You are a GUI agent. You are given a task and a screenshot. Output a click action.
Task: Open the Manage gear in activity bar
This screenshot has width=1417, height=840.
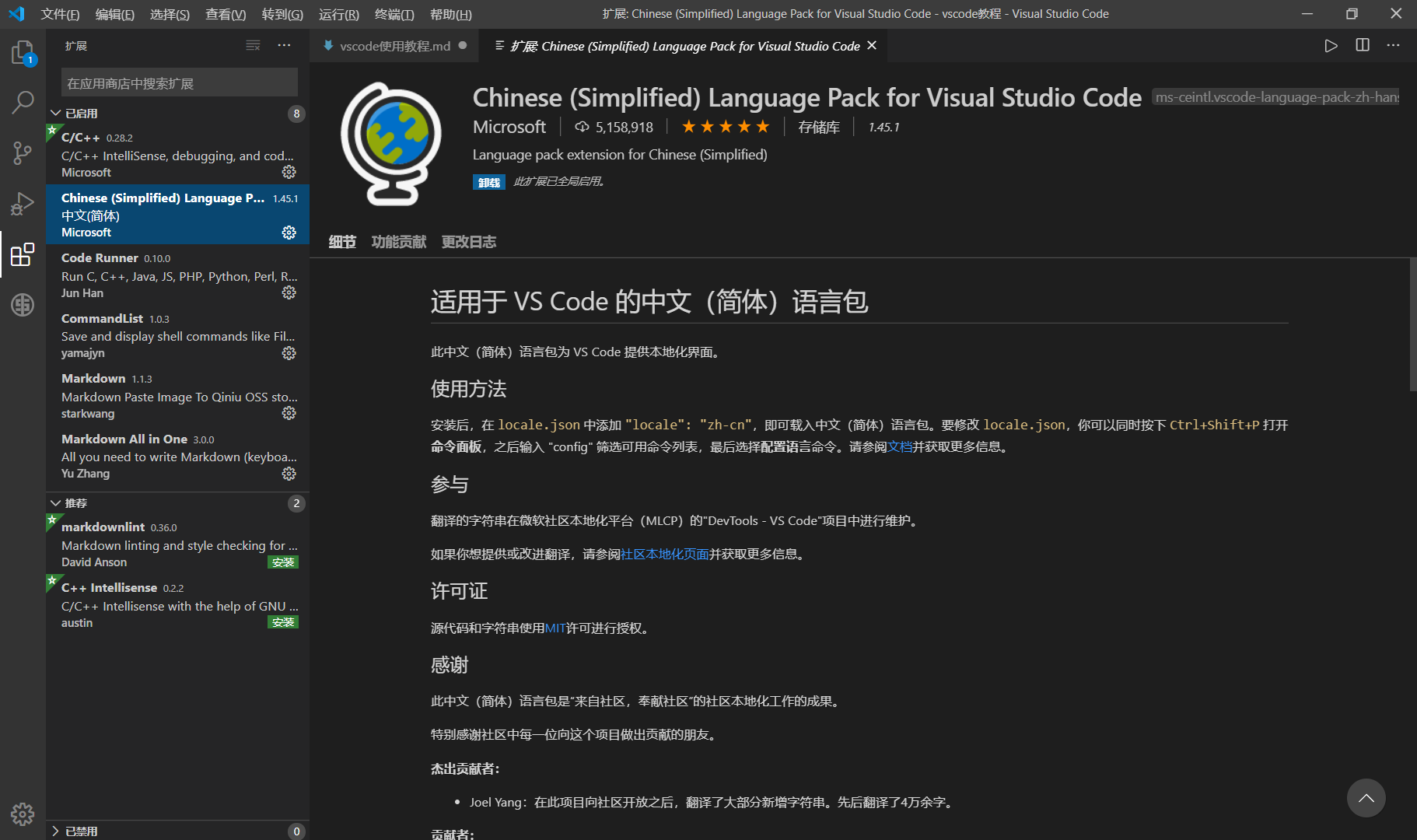click(23, 814)
